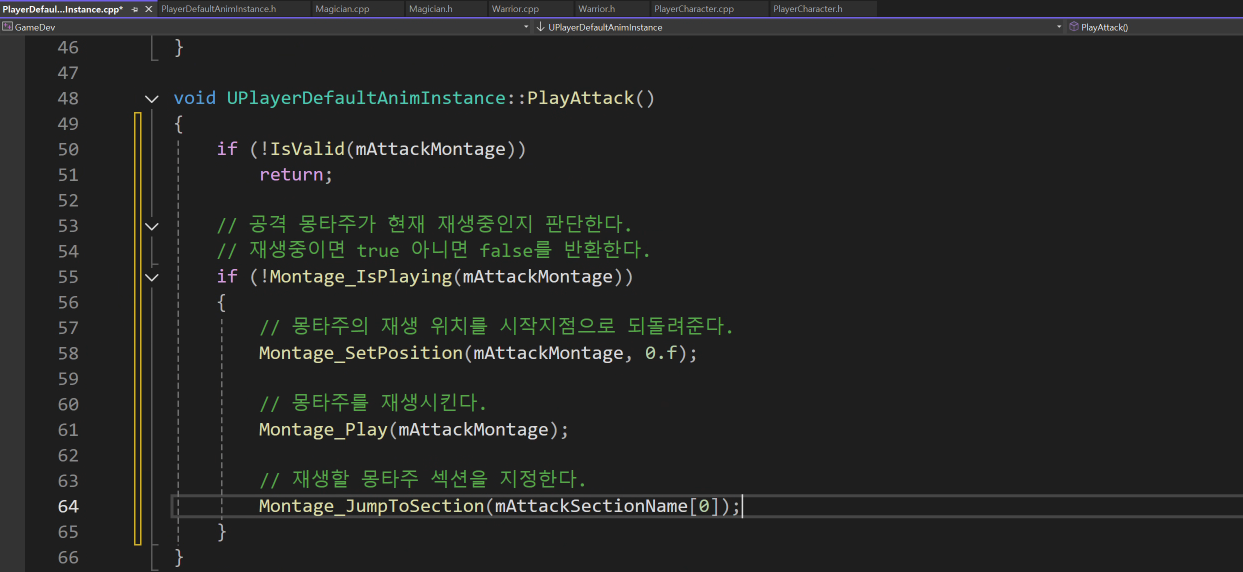The width and height of the screenshot is (1243, 572).
Task: Click line number 64 in the margin
Action: click(68, 506)
